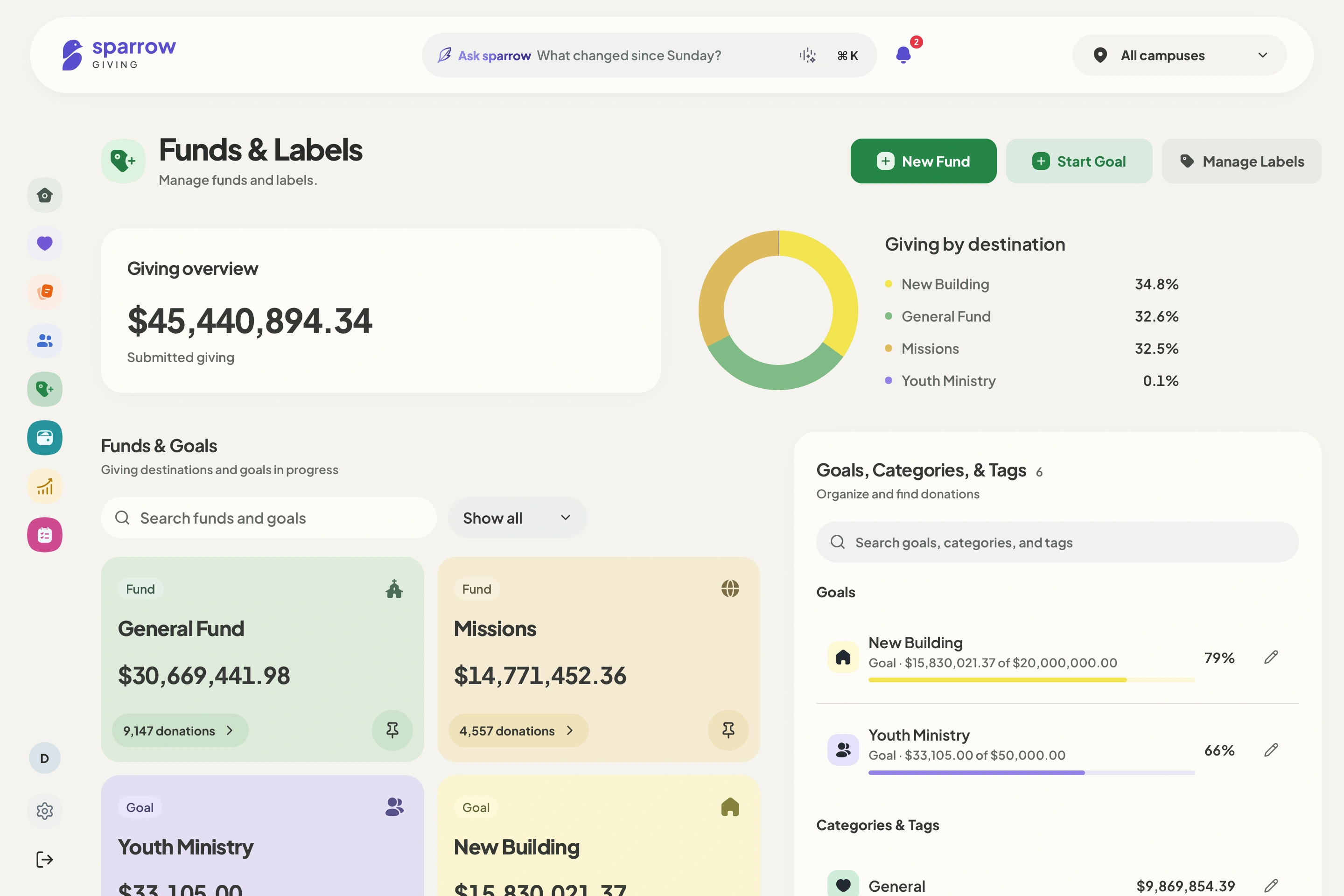
Task: Click the Manage Labels button
Action: 1242,161
